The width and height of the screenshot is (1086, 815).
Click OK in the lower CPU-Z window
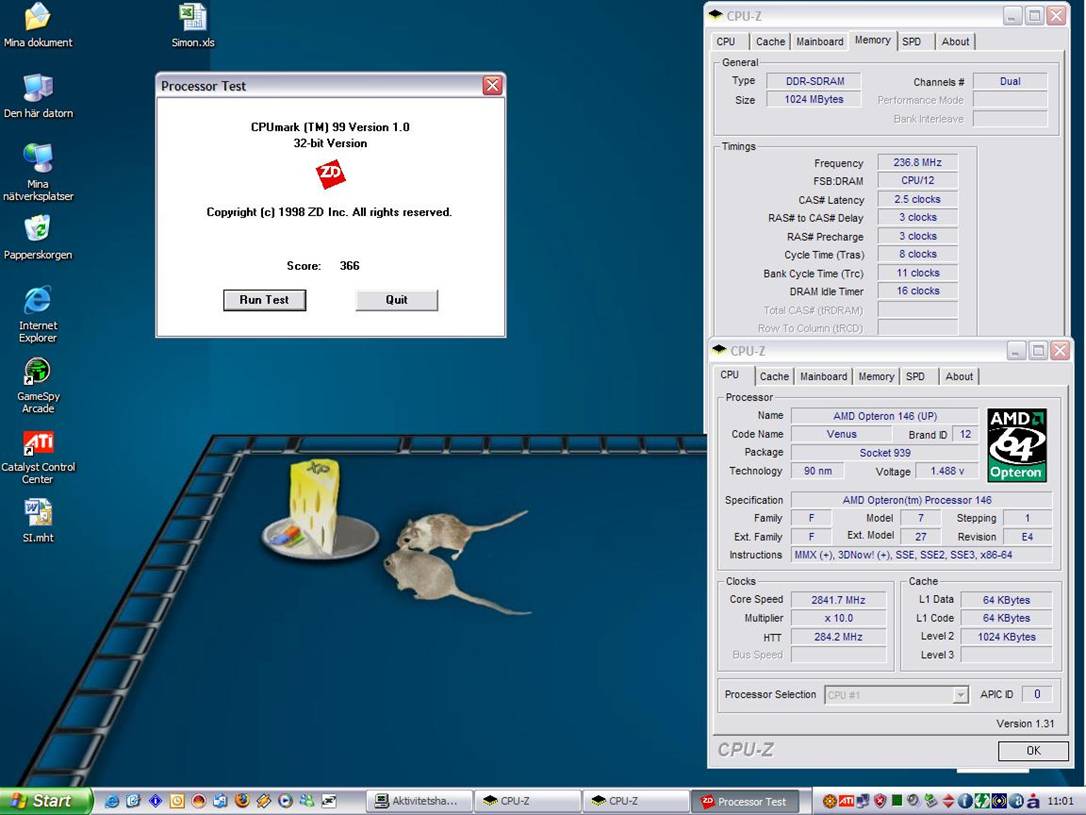pyautogui.click(x=1033, y=751)
